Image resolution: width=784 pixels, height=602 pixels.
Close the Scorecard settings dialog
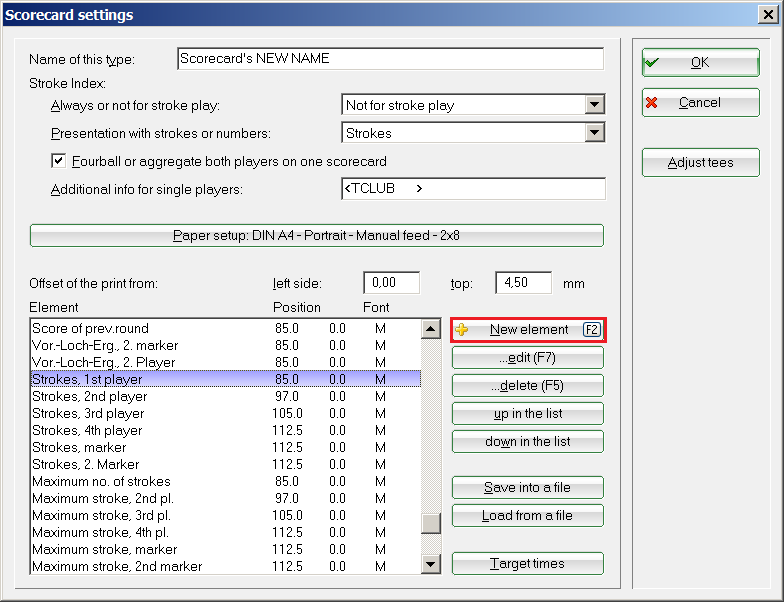768,15
